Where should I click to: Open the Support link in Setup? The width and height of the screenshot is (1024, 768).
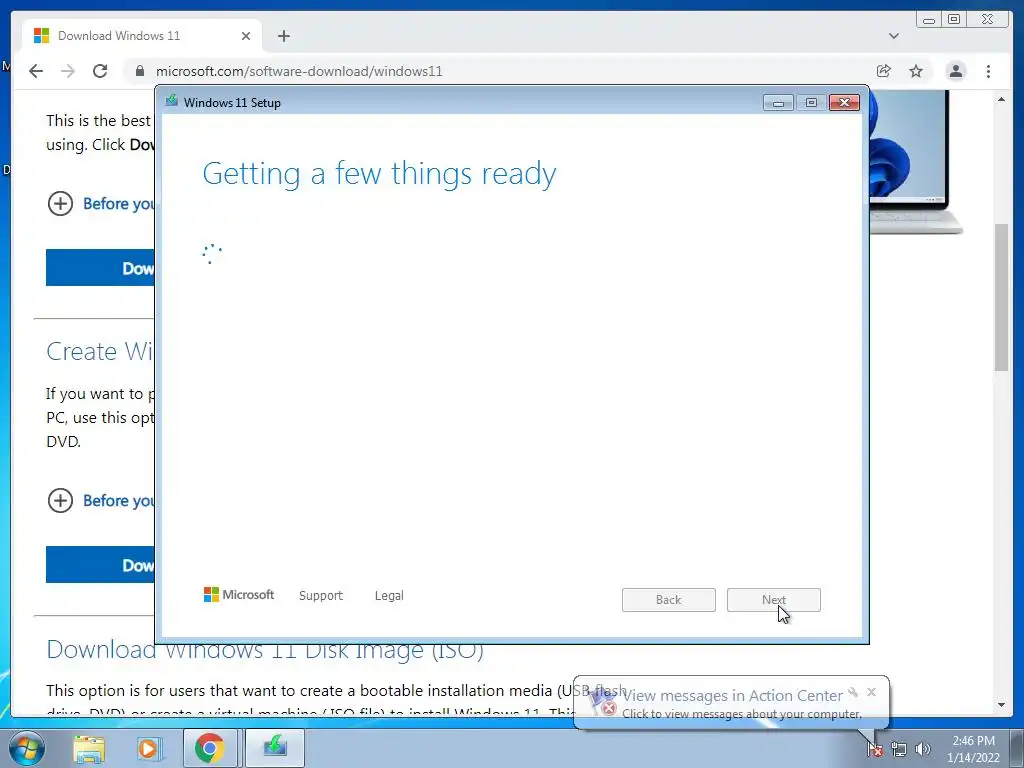(321, 596)
